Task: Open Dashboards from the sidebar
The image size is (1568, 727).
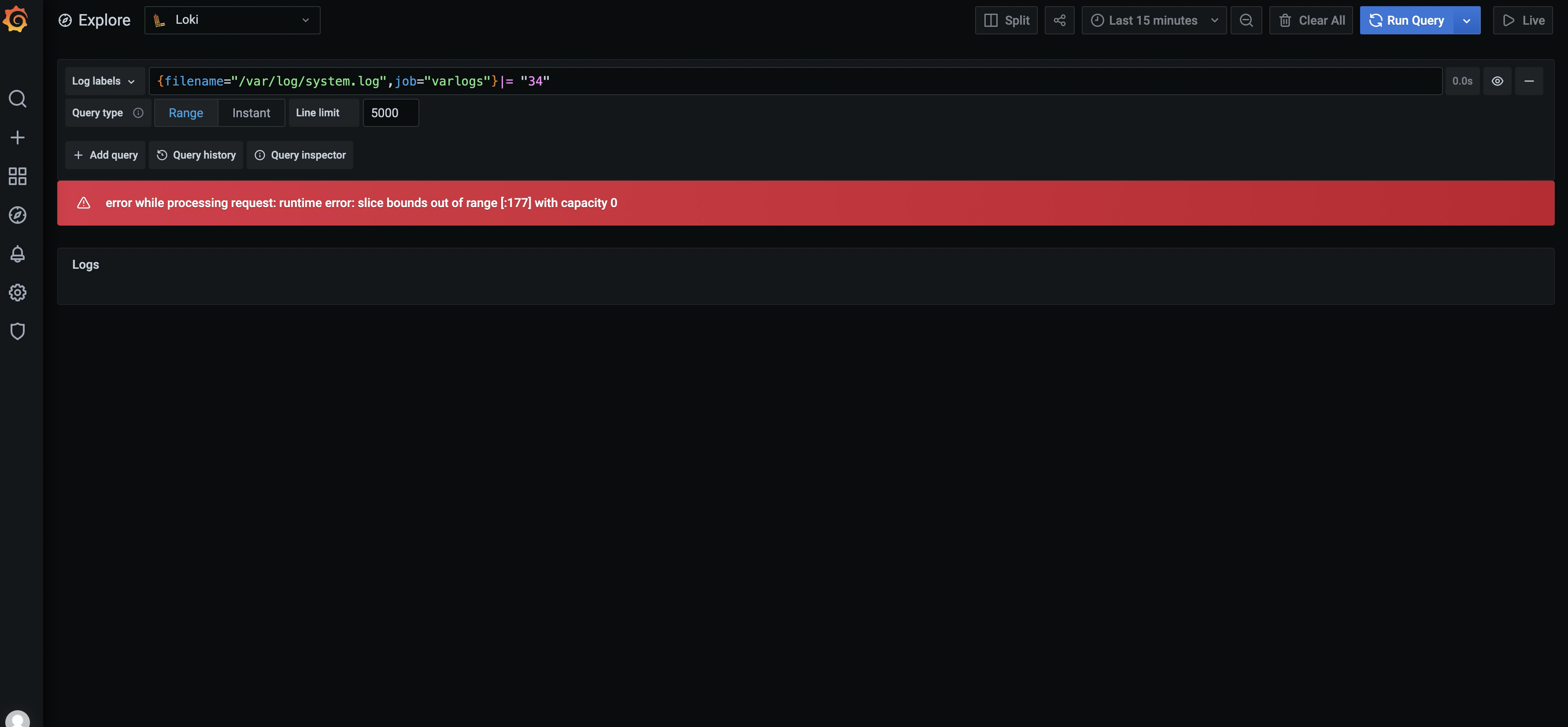Action: click(18, 176)
